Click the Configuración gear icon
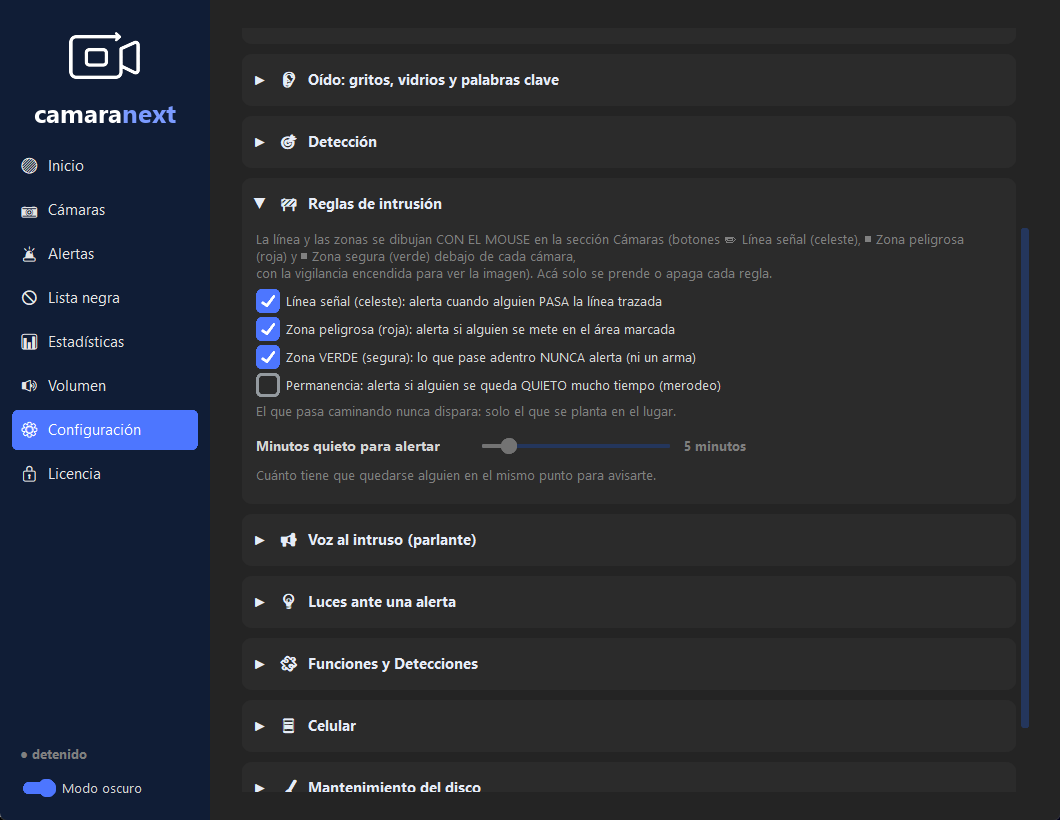 tap(29, 430)
